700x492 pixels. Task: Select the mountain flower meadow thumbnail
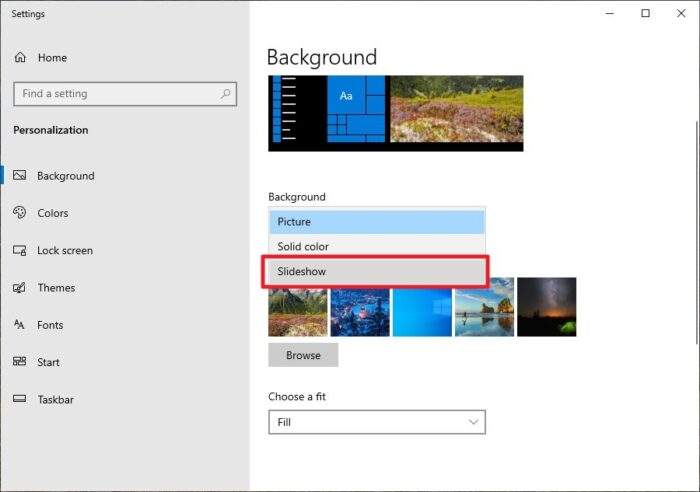click(x=298, y=312)
